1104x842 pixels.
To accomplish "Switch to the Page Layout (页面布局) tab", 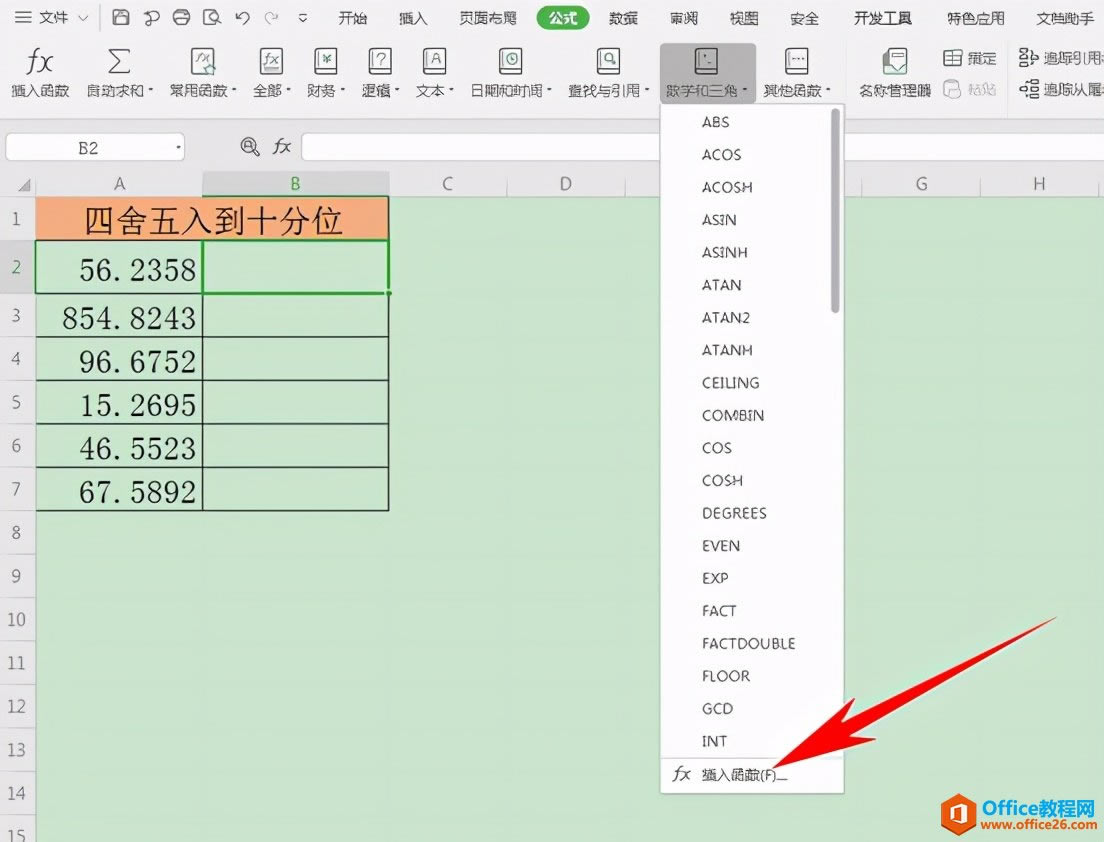I will [488, 18].
